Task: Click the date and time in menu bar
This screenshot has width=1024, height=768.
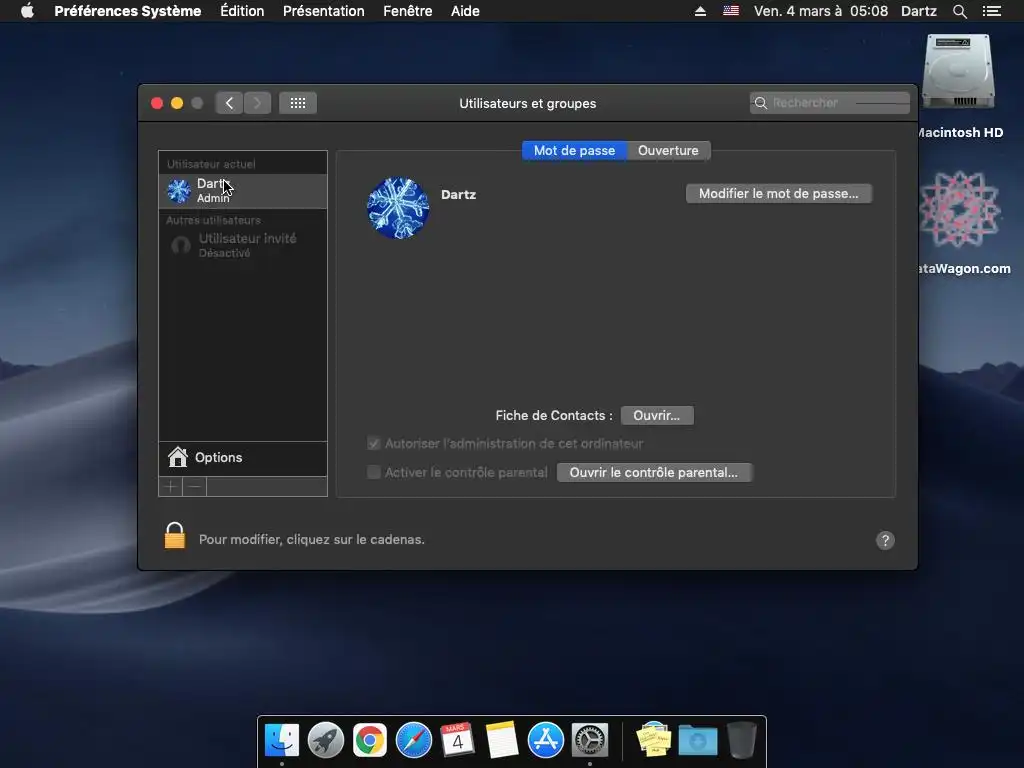Action: click(821, 11)
